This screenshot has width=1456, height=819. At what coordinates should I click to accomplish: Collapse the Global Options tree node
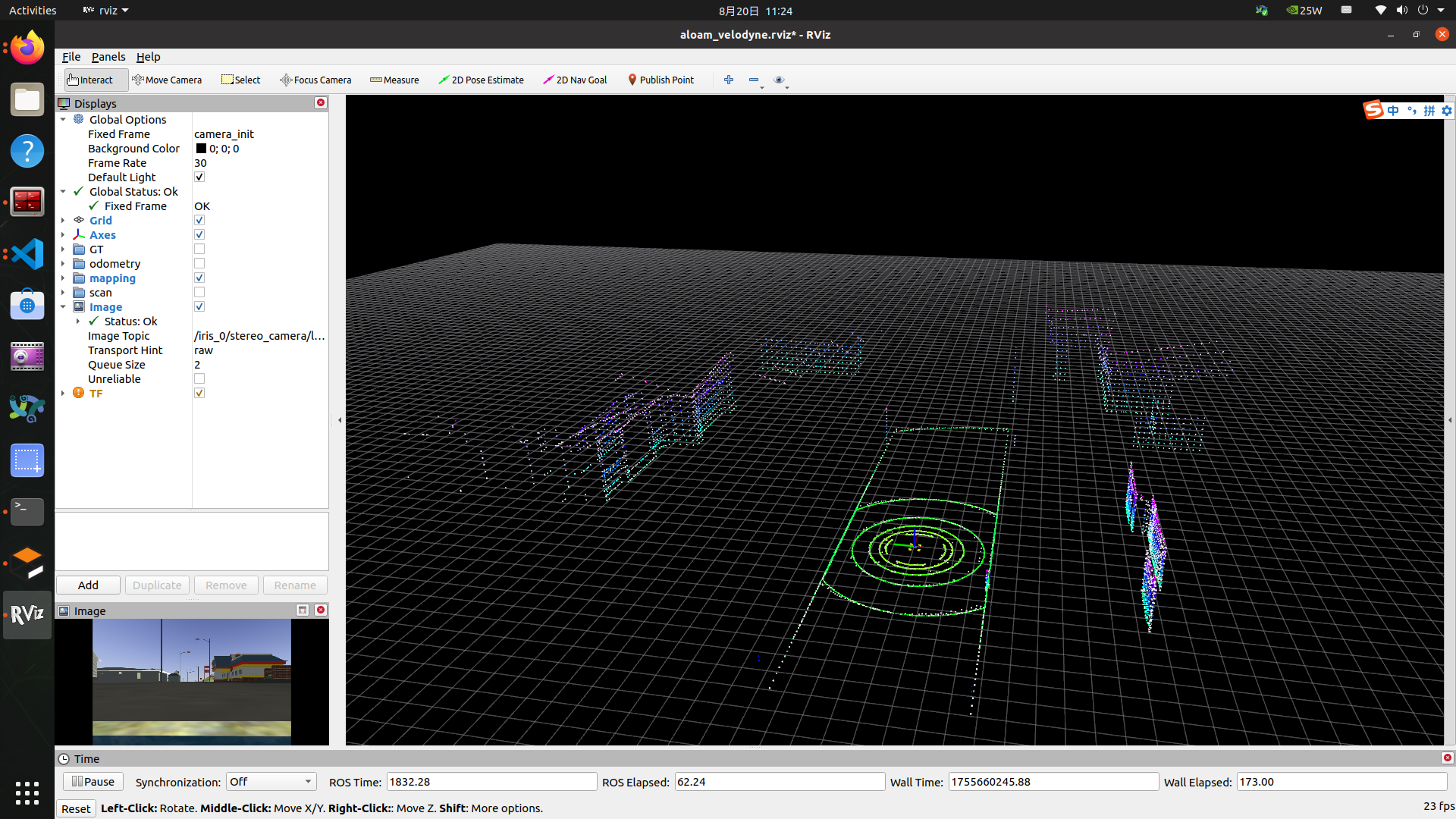[63, 119]
